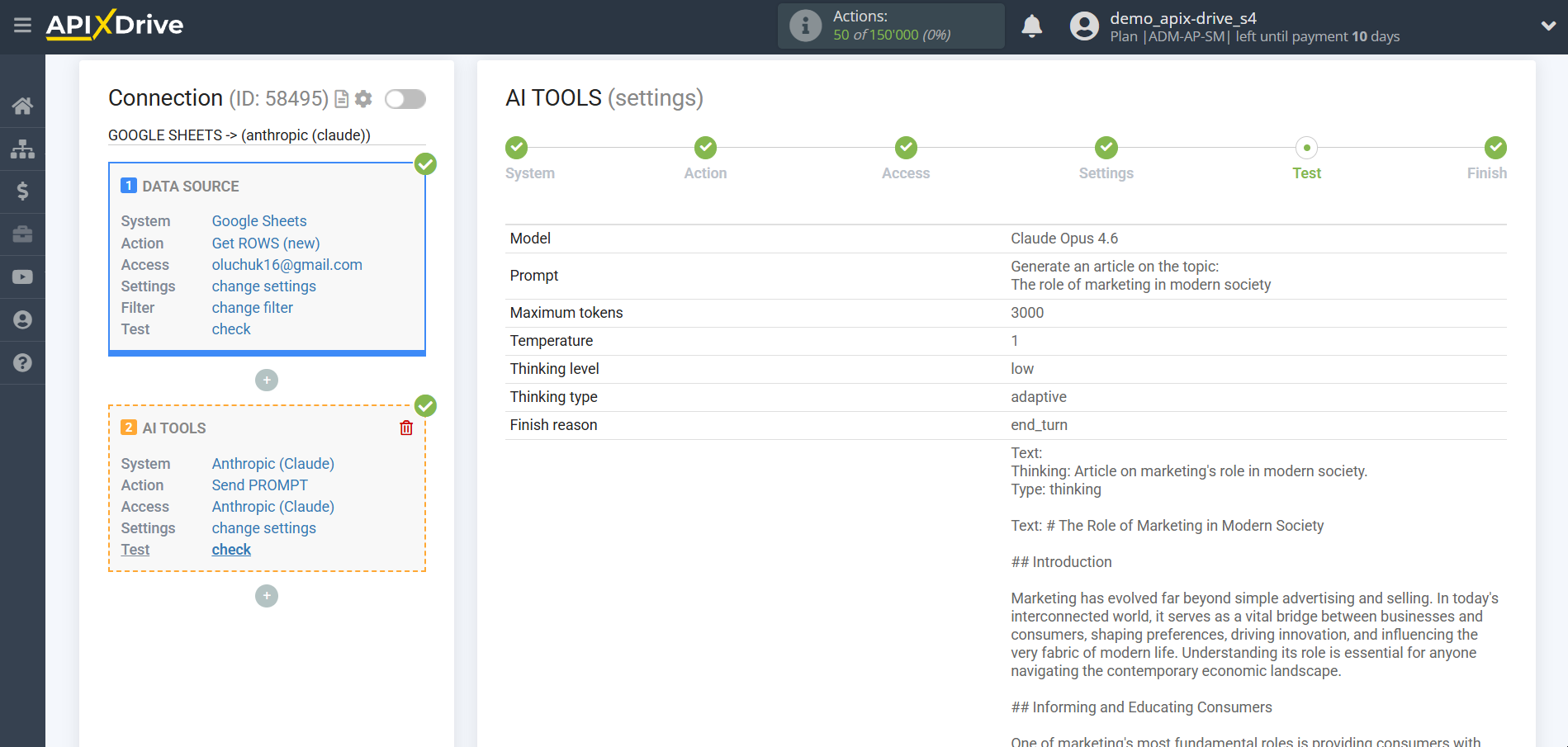
Task: Click the user avatar icon
Action: coord(1084,26)
